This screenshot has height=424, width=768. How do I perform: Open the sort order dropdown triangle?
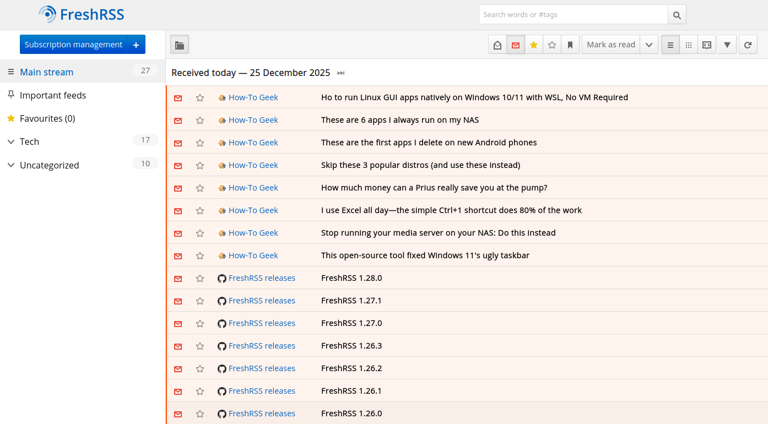(727, 45)
